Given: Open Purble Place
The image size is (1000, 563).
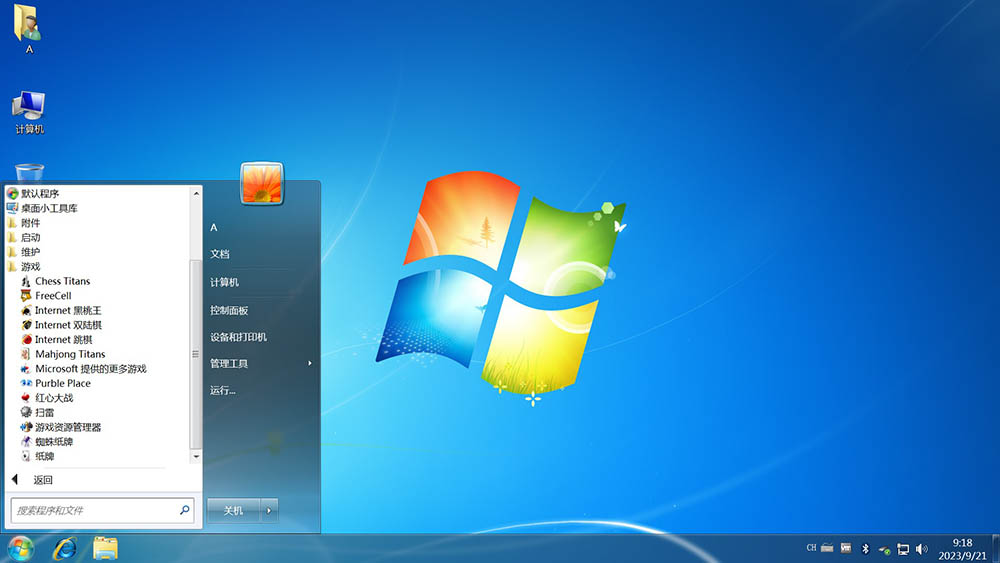Looking at the screenshot, I should 62,383.
